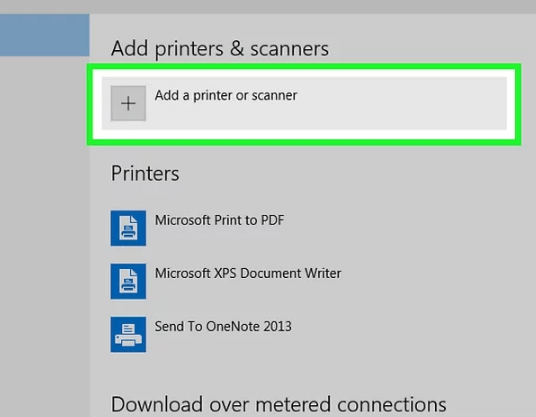The width and height of the screenshot is (536, 417).
Task: Click the printer graphic in the OneNote tile
Action: [128, 335]
